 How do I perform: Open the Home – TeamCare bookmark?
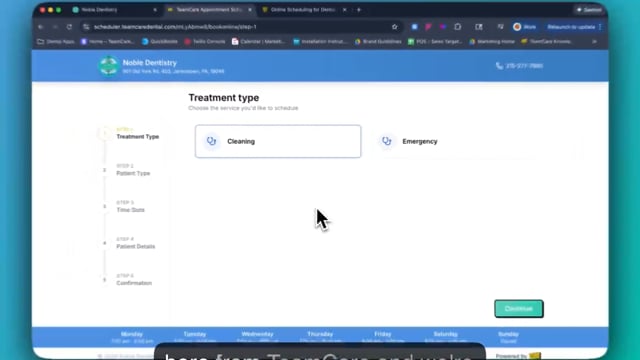[107, 42]
